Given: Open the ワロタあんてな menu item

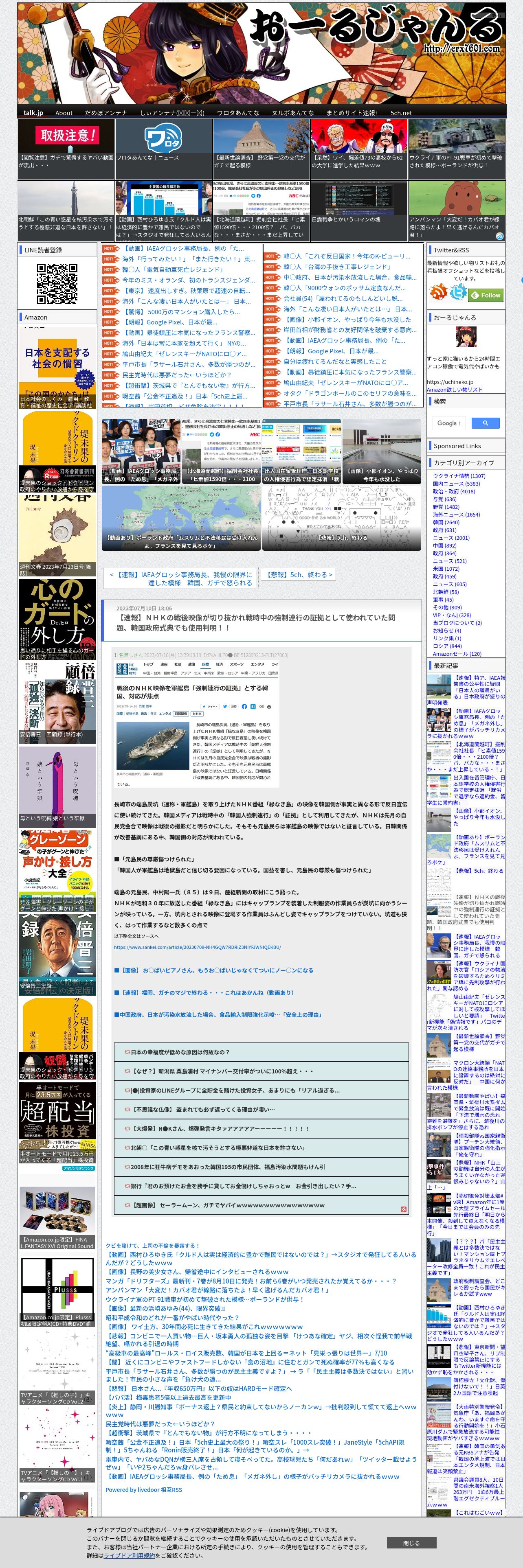Looking at the screenshot, I should coord(238,113).
